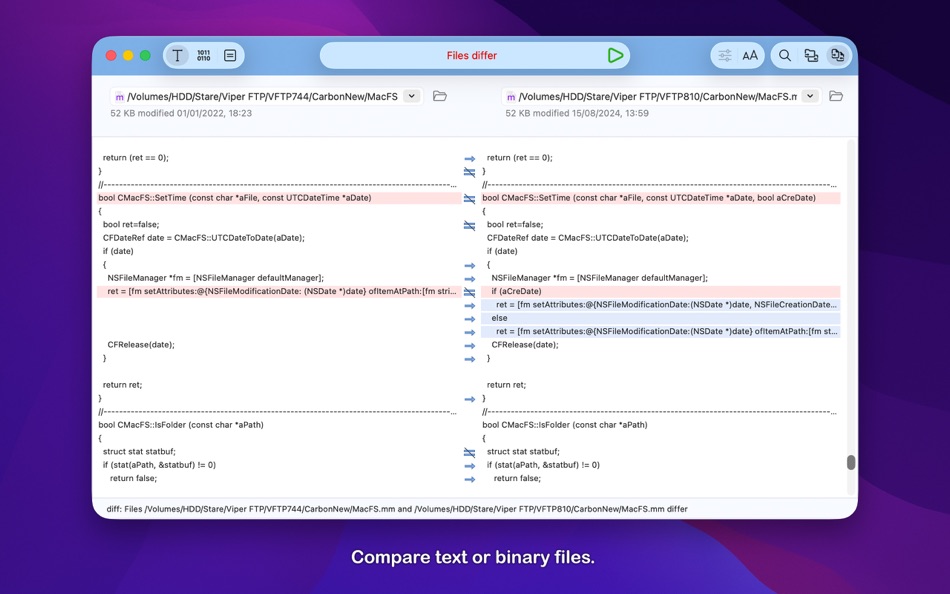Click copy arrow beside CFRelease(date) line

point(470,345)
